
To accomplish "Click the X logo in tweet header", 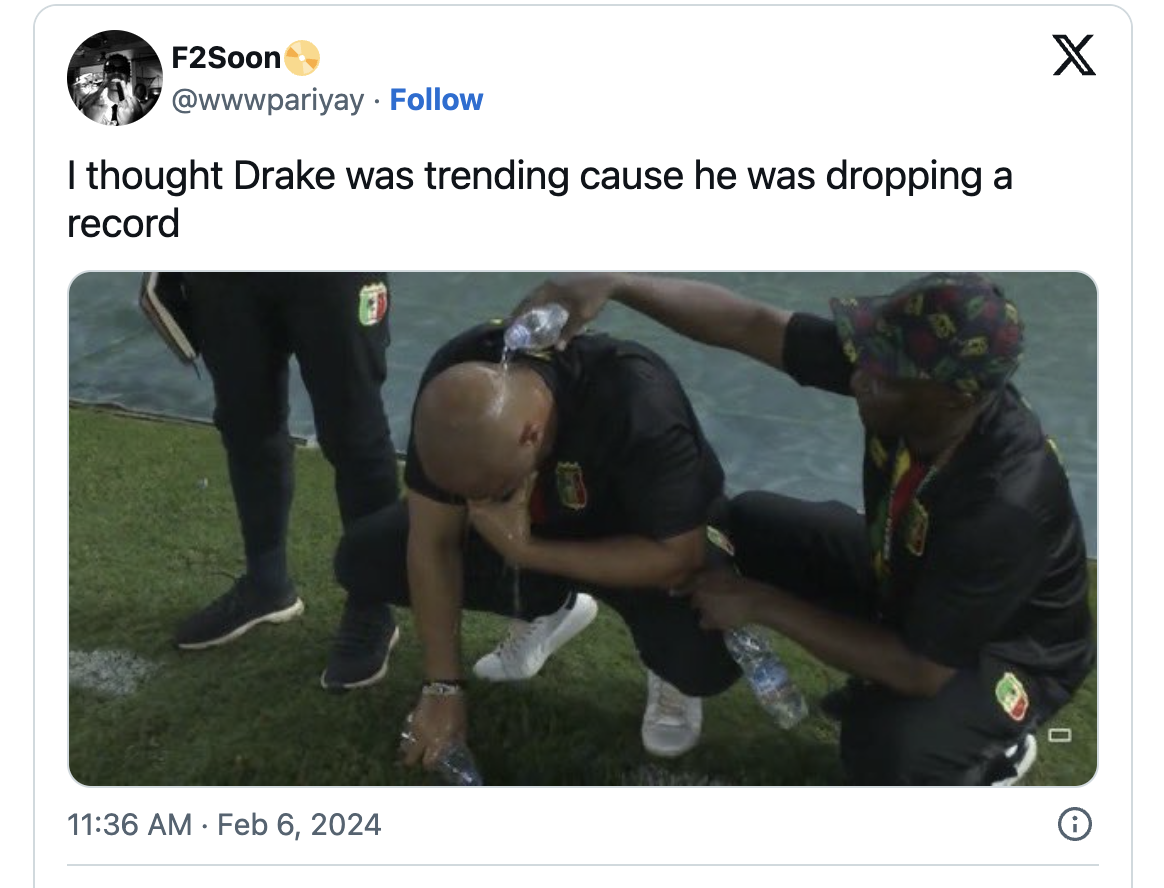I will point(1074,56).
